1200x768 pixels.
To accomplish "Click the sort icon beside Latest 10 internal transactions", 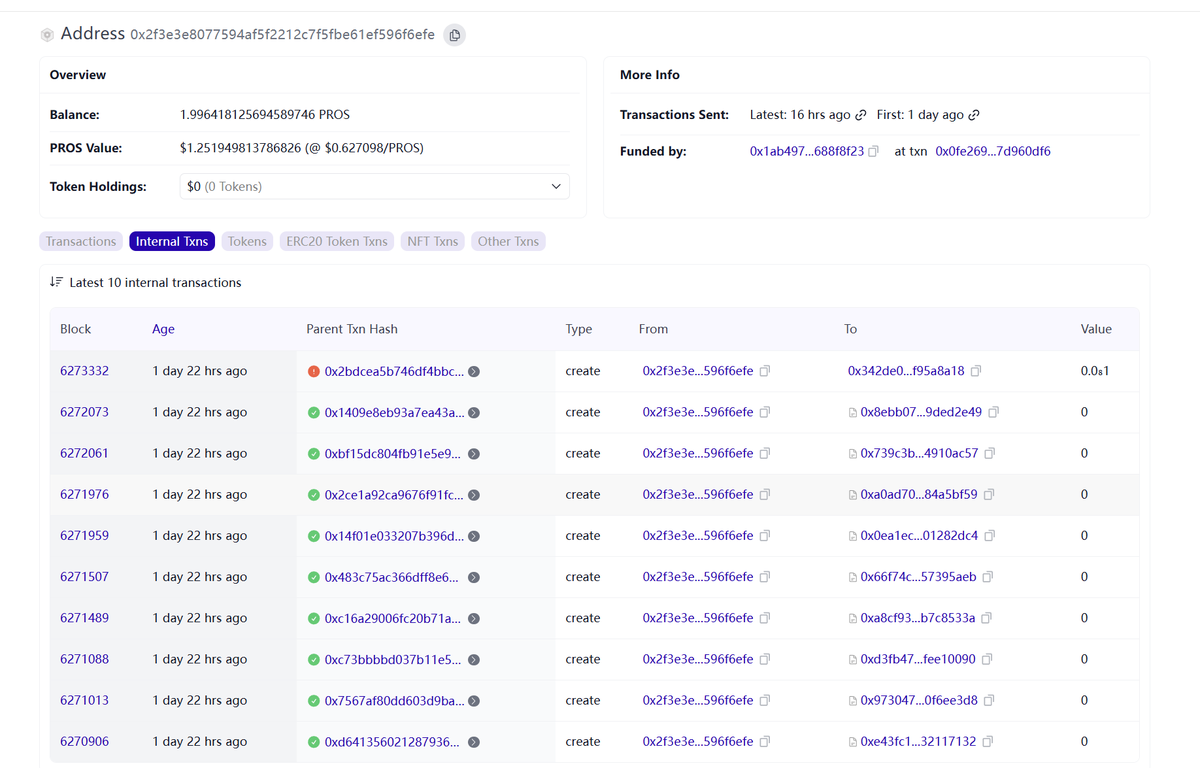I will [x=57, y=283].
